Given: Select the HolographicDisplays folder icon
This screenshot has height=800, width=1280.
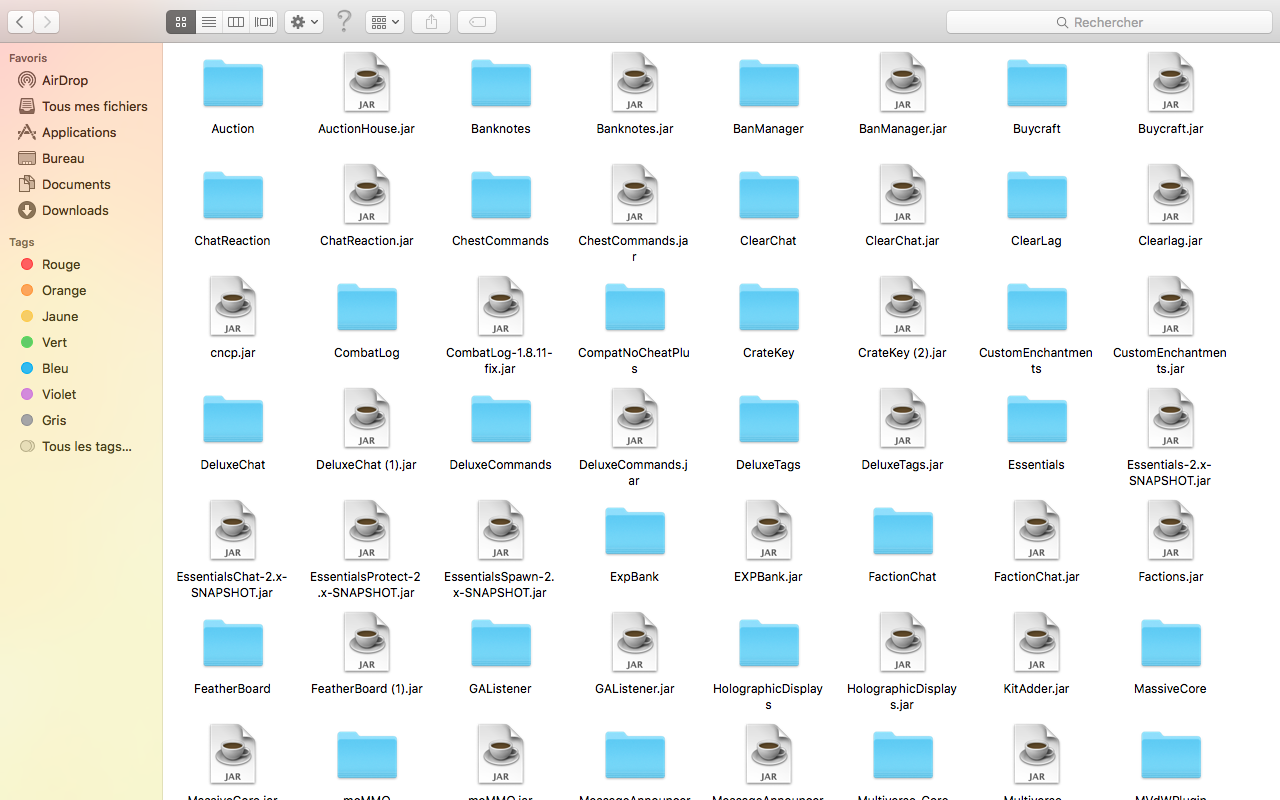Looking at the screenshot, I should (x=769, y=643).
